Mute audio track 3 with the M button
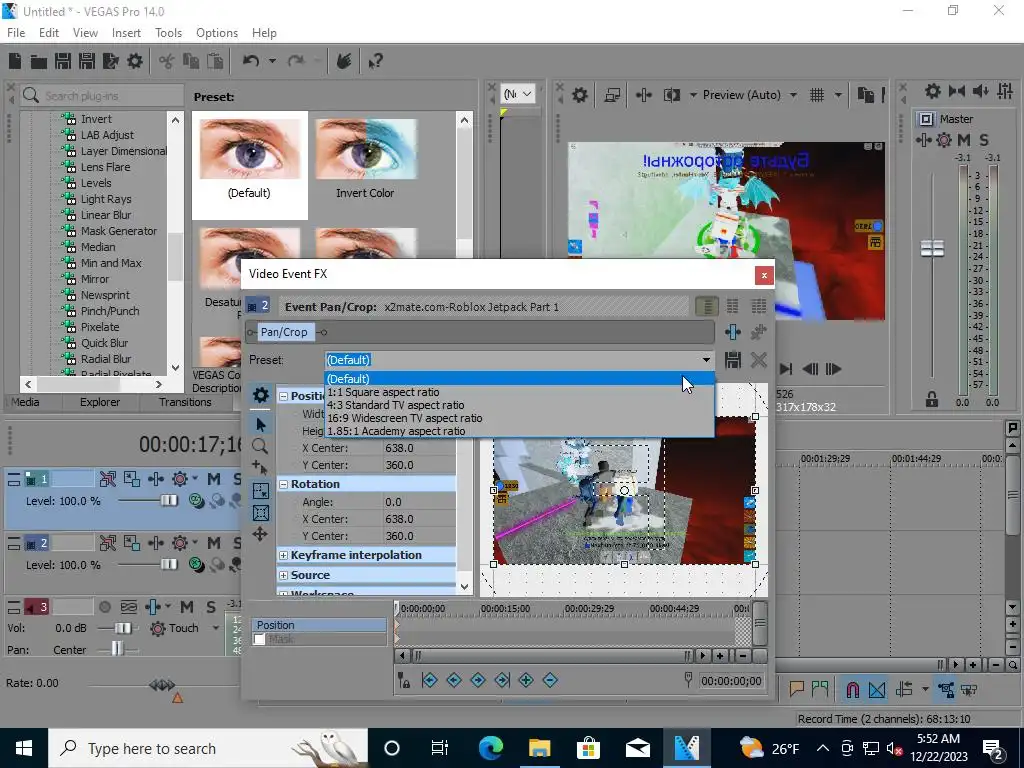The width and height of the screenshot is (1024, 768). click(187, 607)
